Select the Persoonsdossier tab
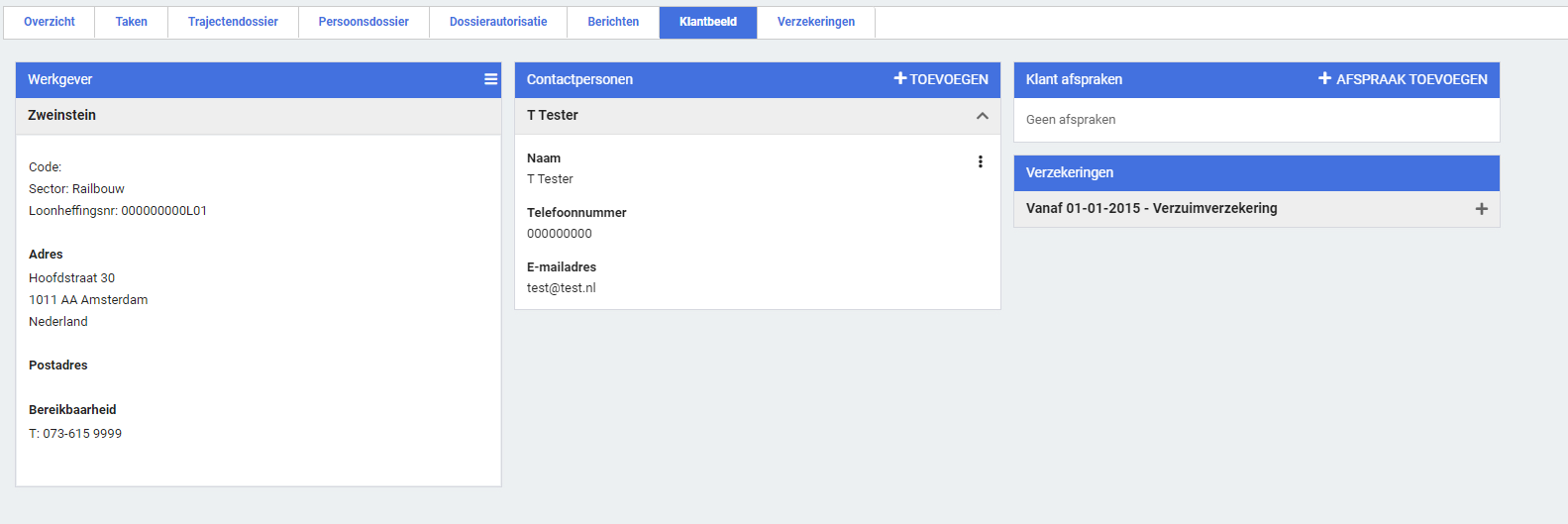Viewport: 1568px width, 524px height. 364,22
